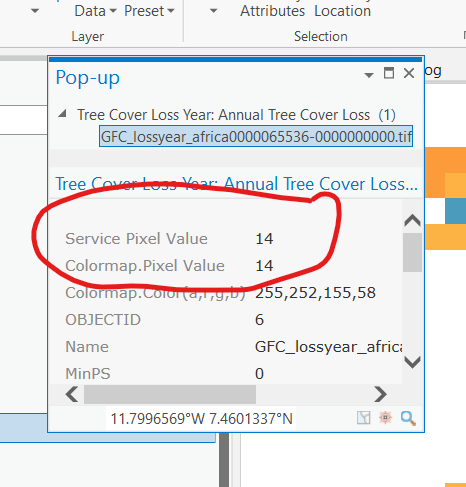Select GFC_lossyear_africa0000065536-0000000000.tif item
Viewport: 466px width, 487px height.
[x=256, y=136]
